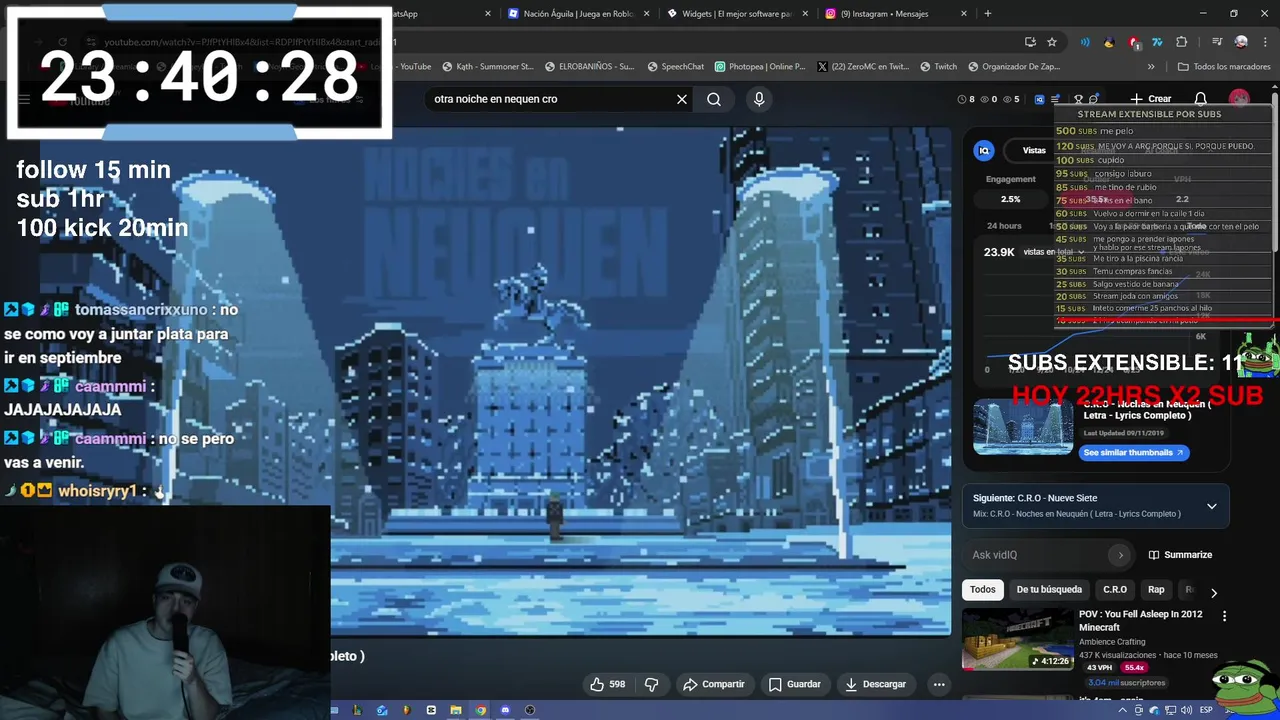Screen dimensions: 1280x720
Task: Show next filter chips with arrow
Action: tap(1214, 592)
